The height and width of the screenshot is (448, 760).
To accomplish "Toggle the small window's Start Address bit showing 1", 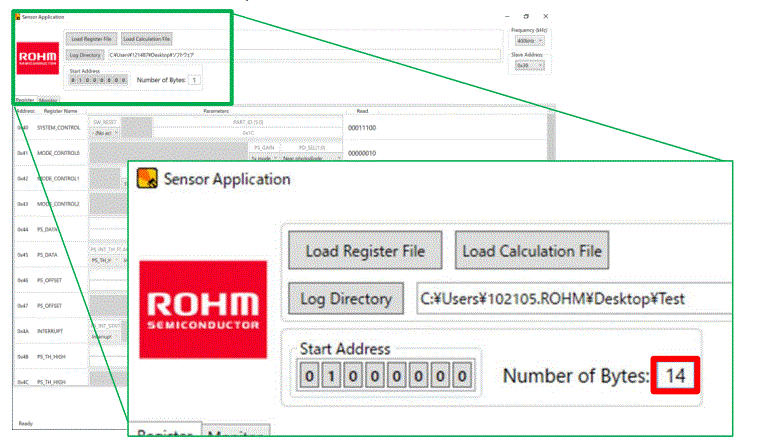I will click(80, 80).
